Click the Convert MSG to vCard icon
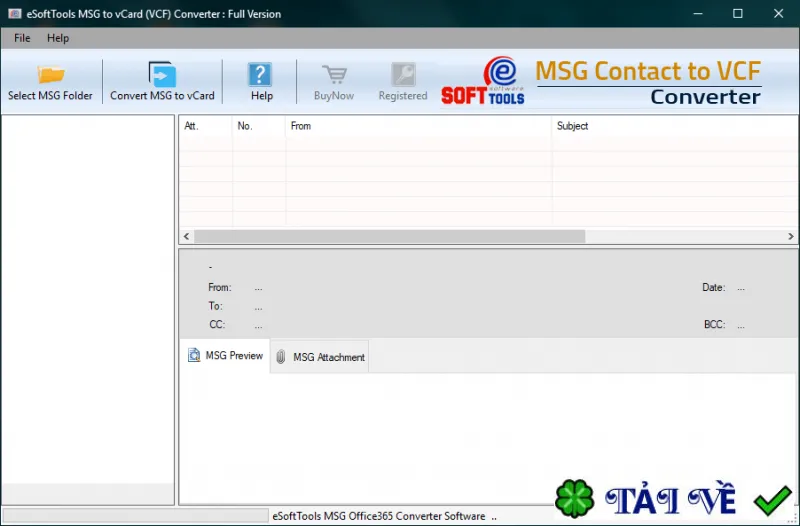800x526 pixels. click(x=162, y=74)
